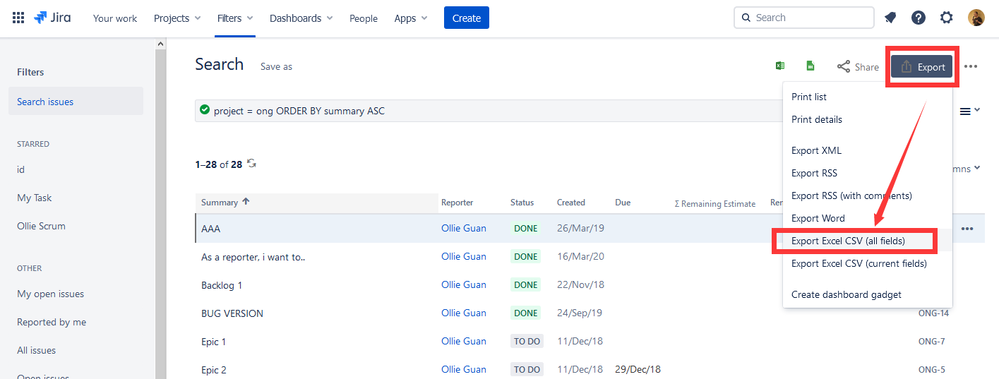Open the notifications bell
The image size is (999, 379).
pos(890,18)
